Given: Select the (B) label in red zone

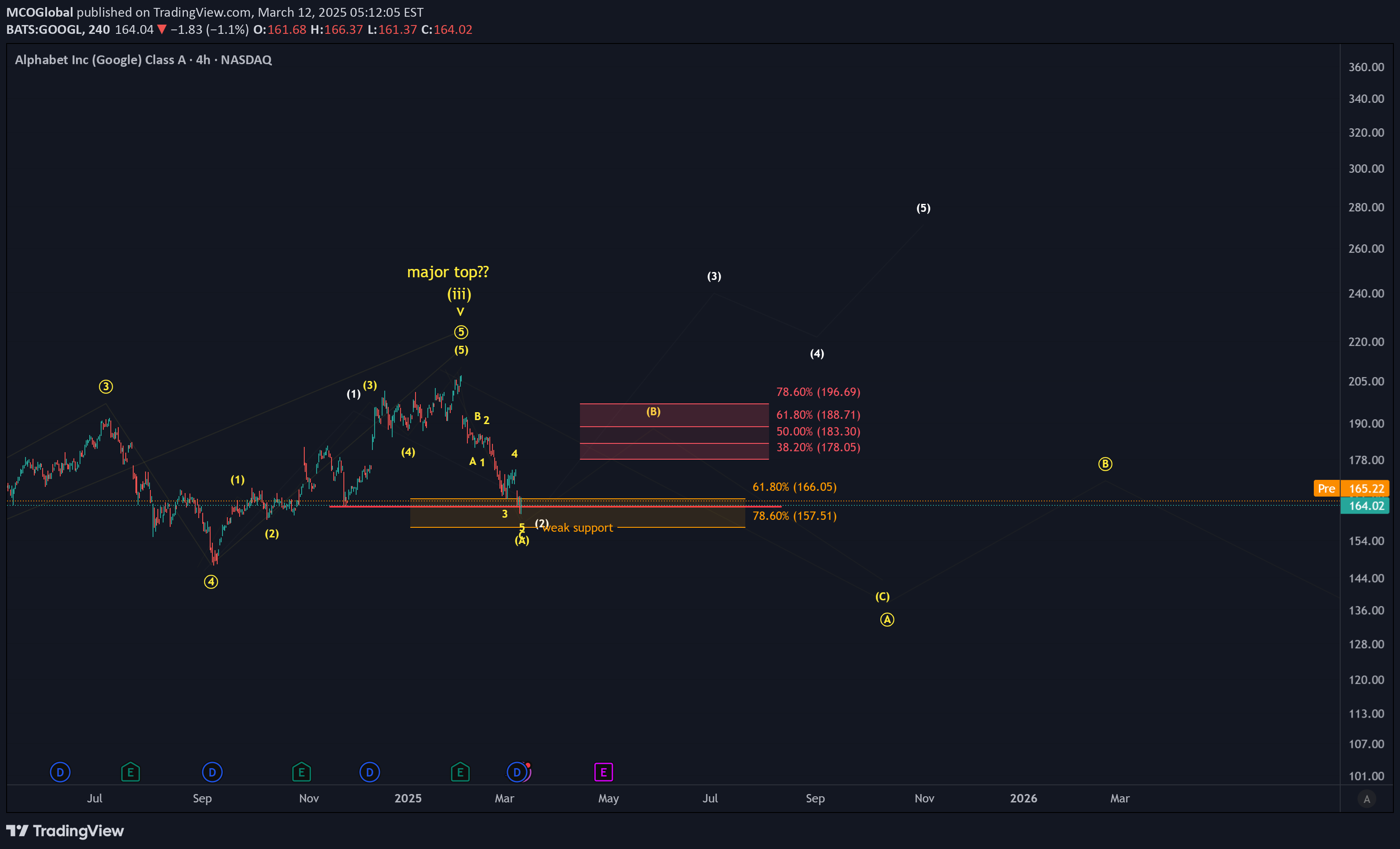Looking at the screenshot, I should tap(653, 411).
